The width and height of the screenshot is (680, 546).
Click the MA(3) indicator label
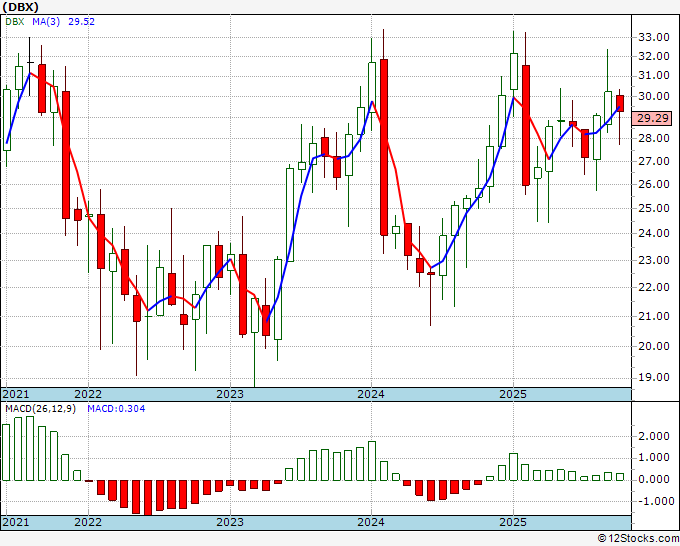coord(46,22)
